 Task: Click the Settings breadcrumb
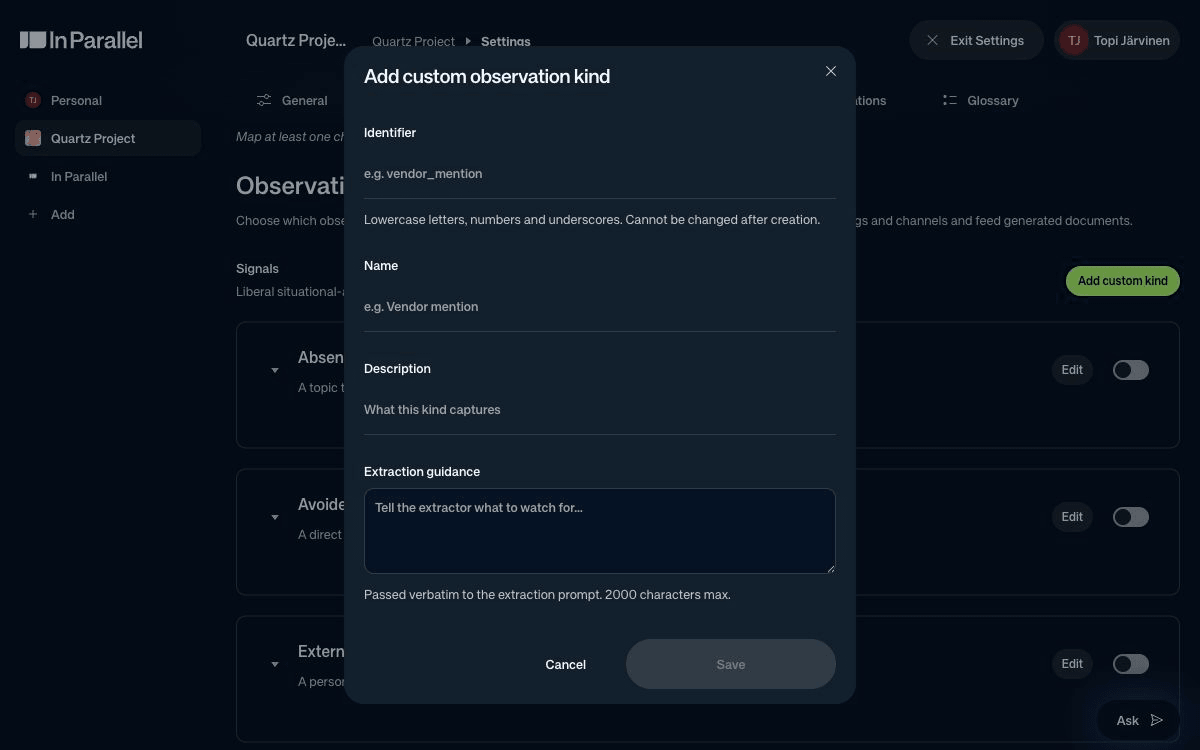pos(506,41)
